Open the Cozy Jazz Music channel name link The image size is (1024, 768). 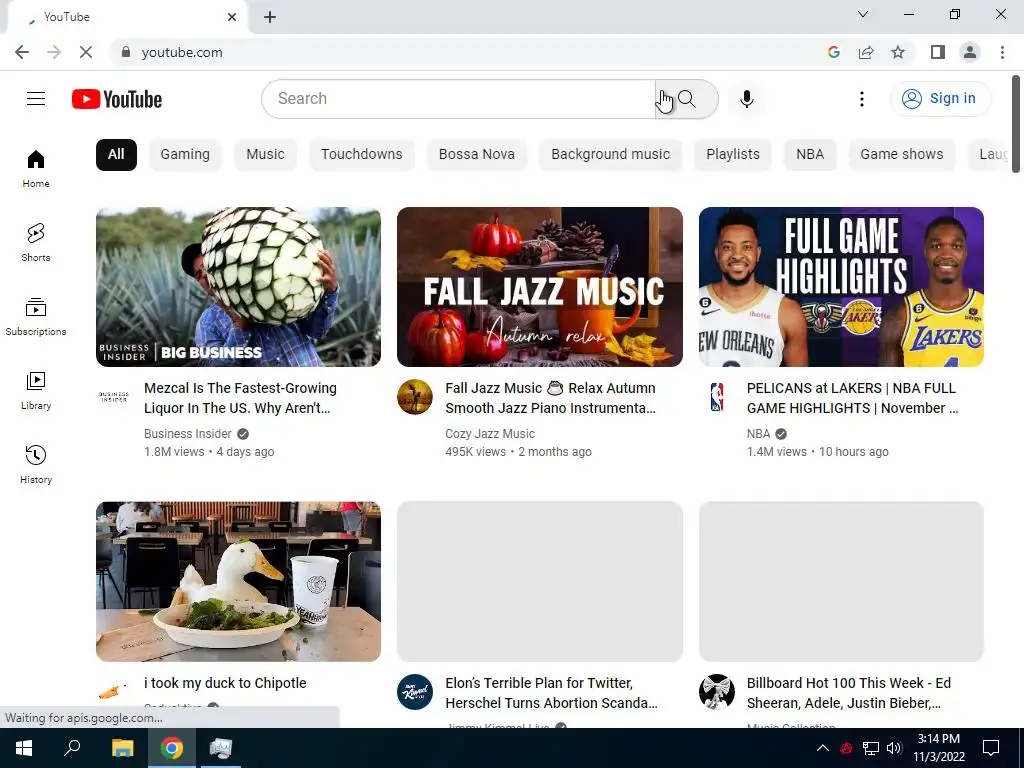click(x=490, y=434)
